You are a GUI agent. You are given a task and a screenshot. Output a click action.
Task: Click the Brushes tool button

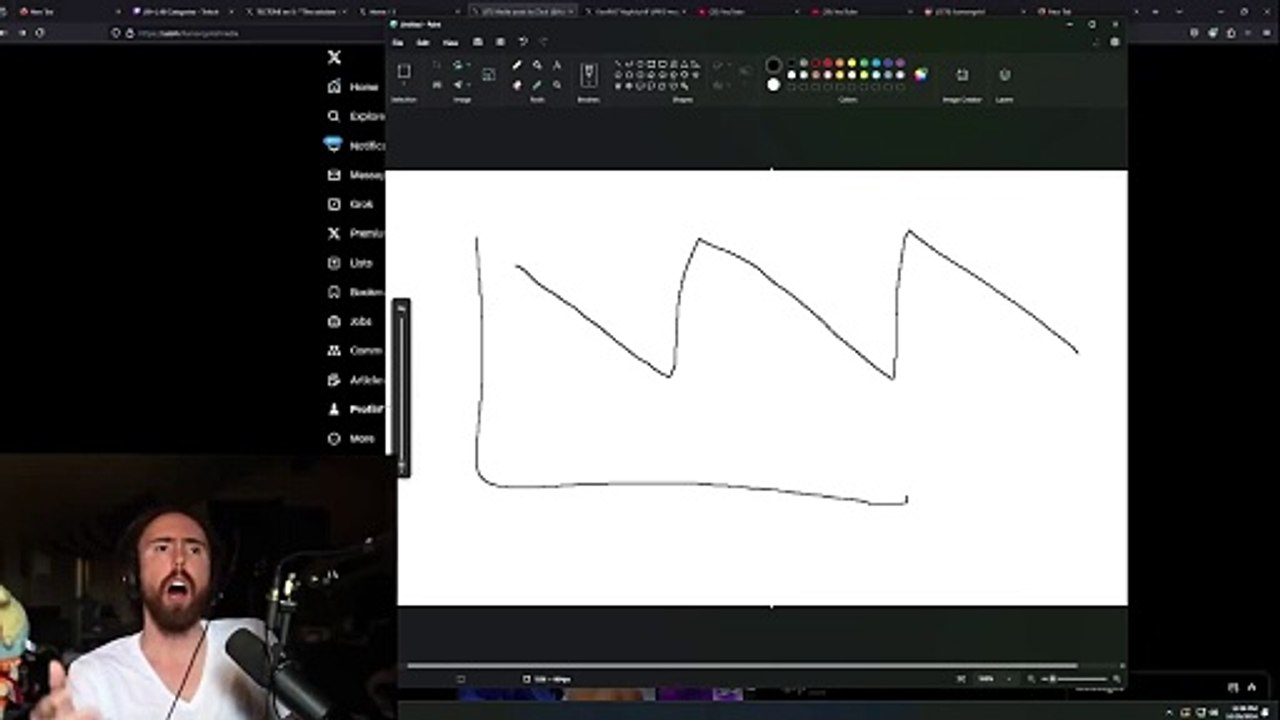coord(589,74)
